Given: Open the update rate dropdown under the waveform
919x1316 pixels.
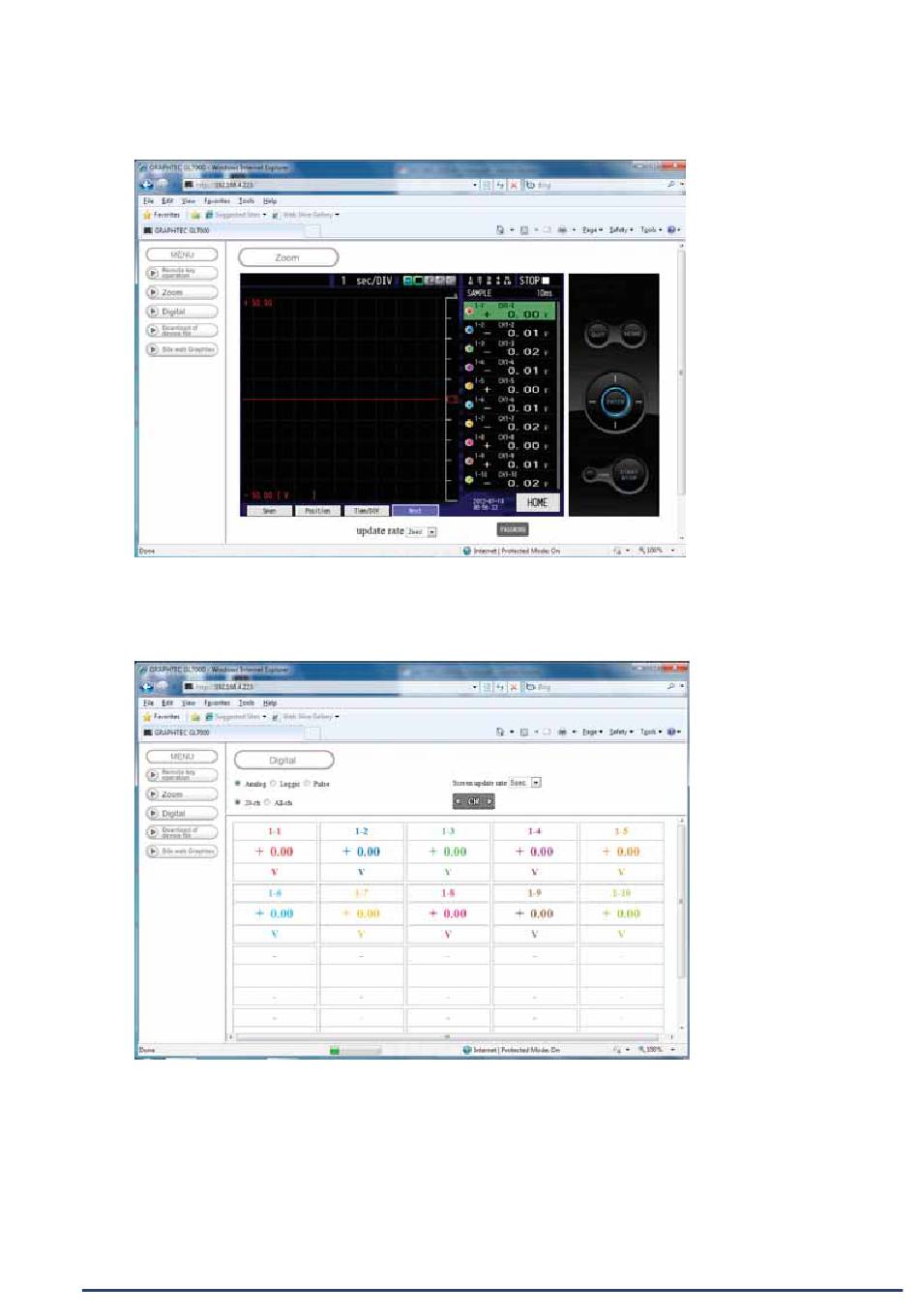Looking at the screenshot, I should pyautogui.click(x=431, y=532).
